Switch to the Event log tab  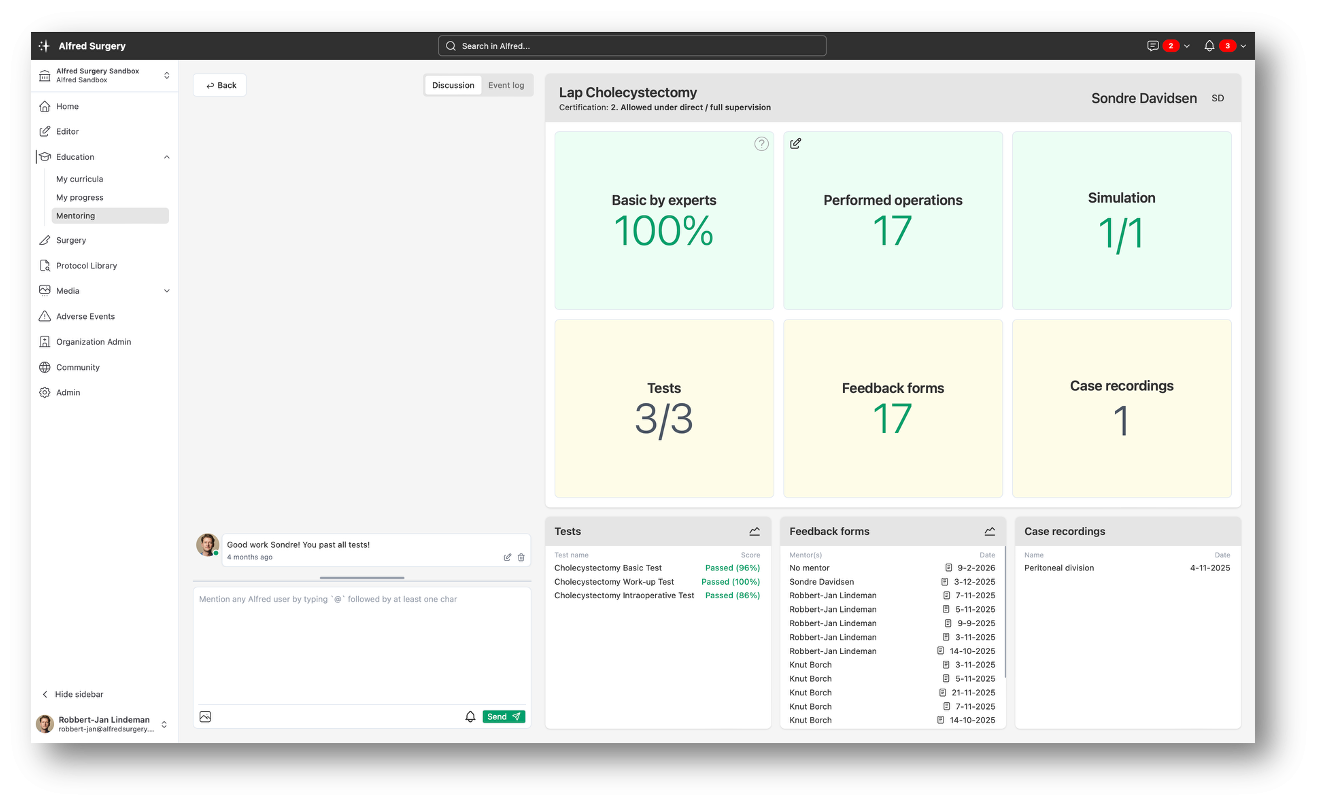coord(506,85)
